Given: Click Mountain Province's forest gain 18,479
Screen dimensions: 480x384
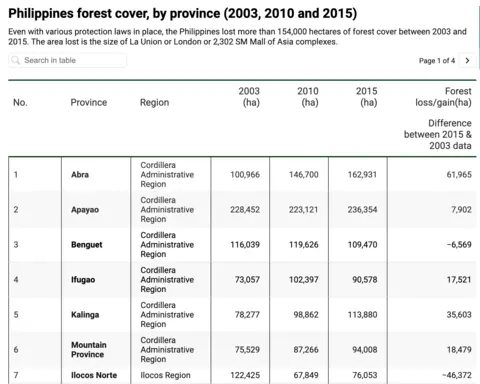Looking at the screenshot, I should (459, 350).
